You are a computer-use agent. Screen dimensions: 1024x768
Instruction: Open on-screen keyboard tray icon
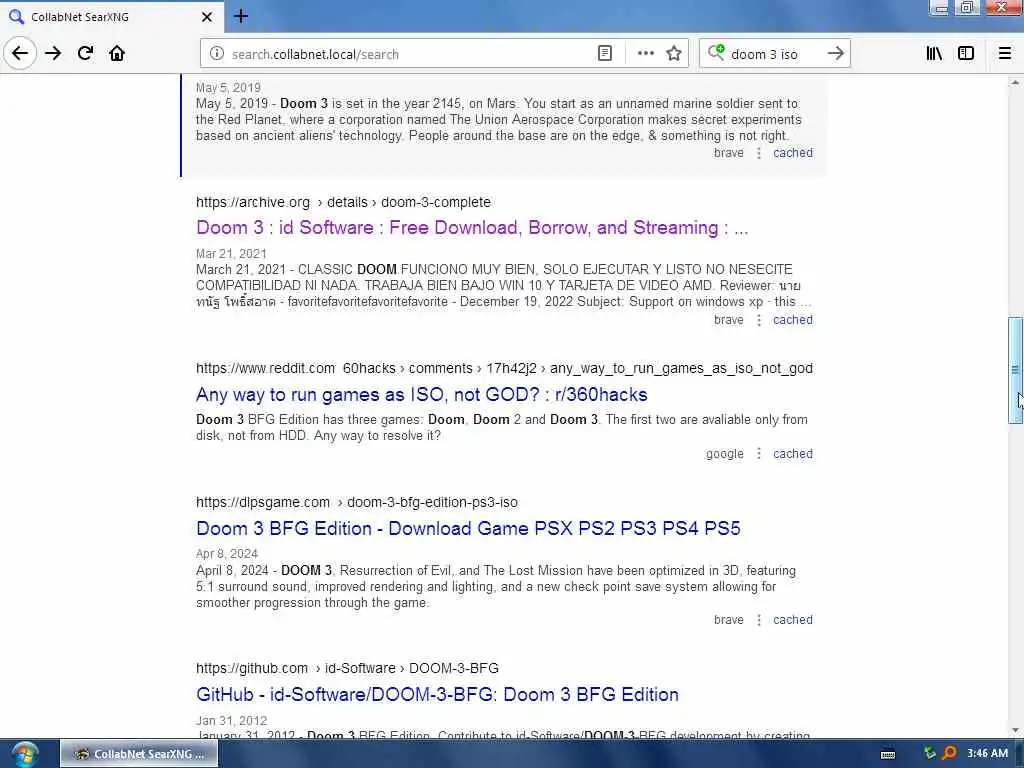tap(888, 754)
